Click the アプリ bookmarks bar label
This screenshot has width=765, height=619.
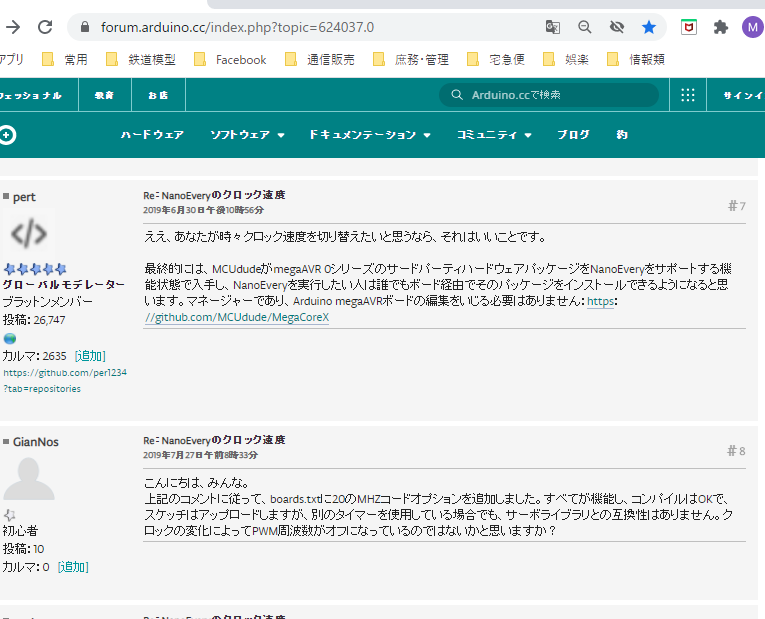click(12, 60)
